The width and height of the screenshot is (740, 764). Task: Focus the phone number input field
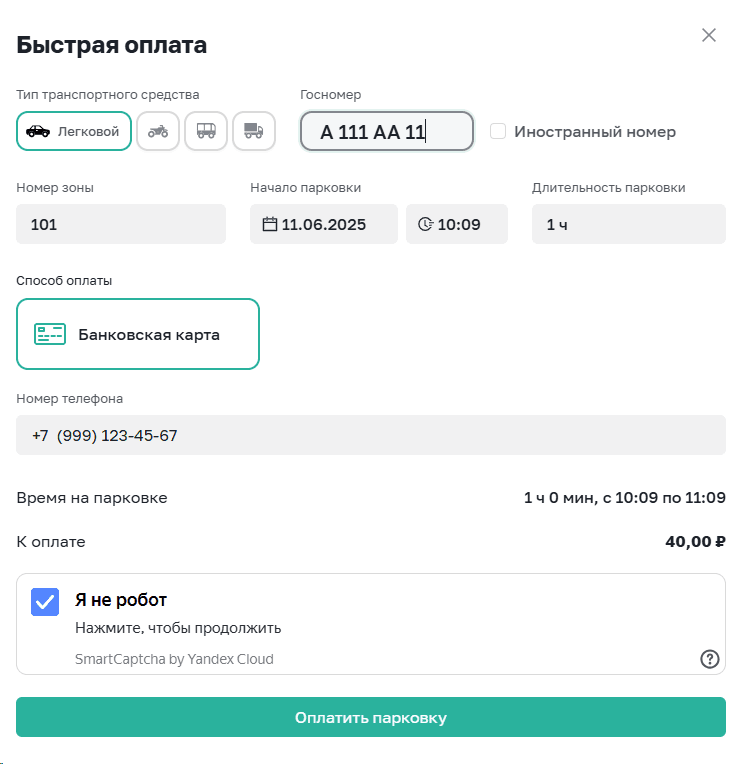coord(371,435)
